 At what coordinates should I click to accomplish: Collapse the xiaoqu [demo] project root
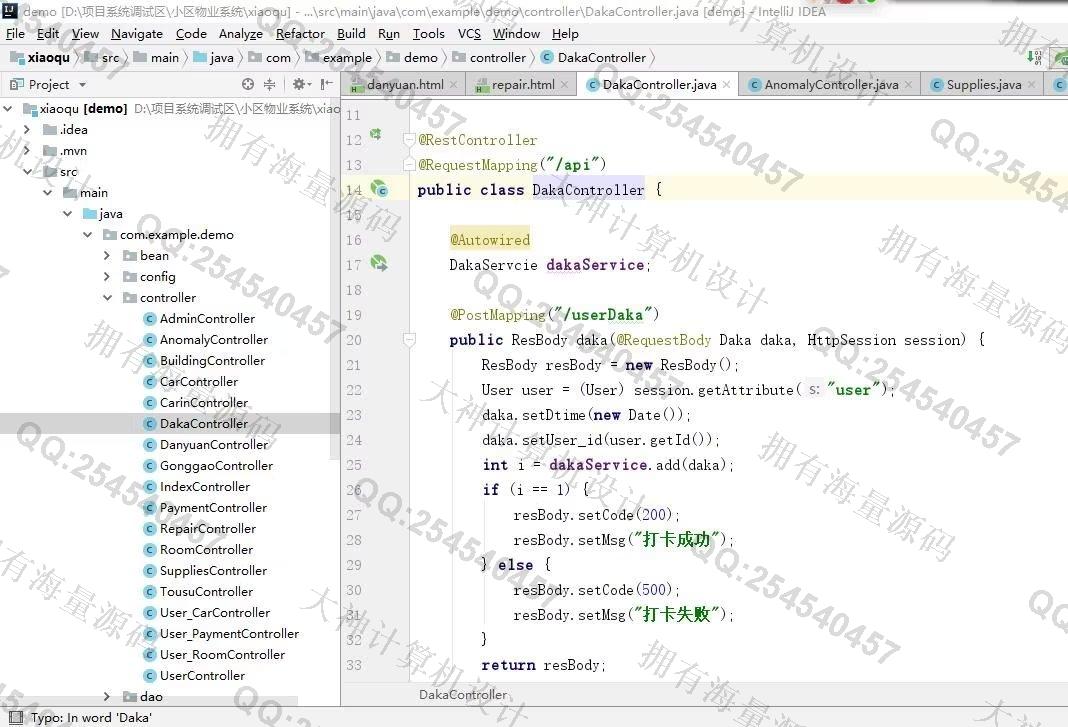point(8,108)
